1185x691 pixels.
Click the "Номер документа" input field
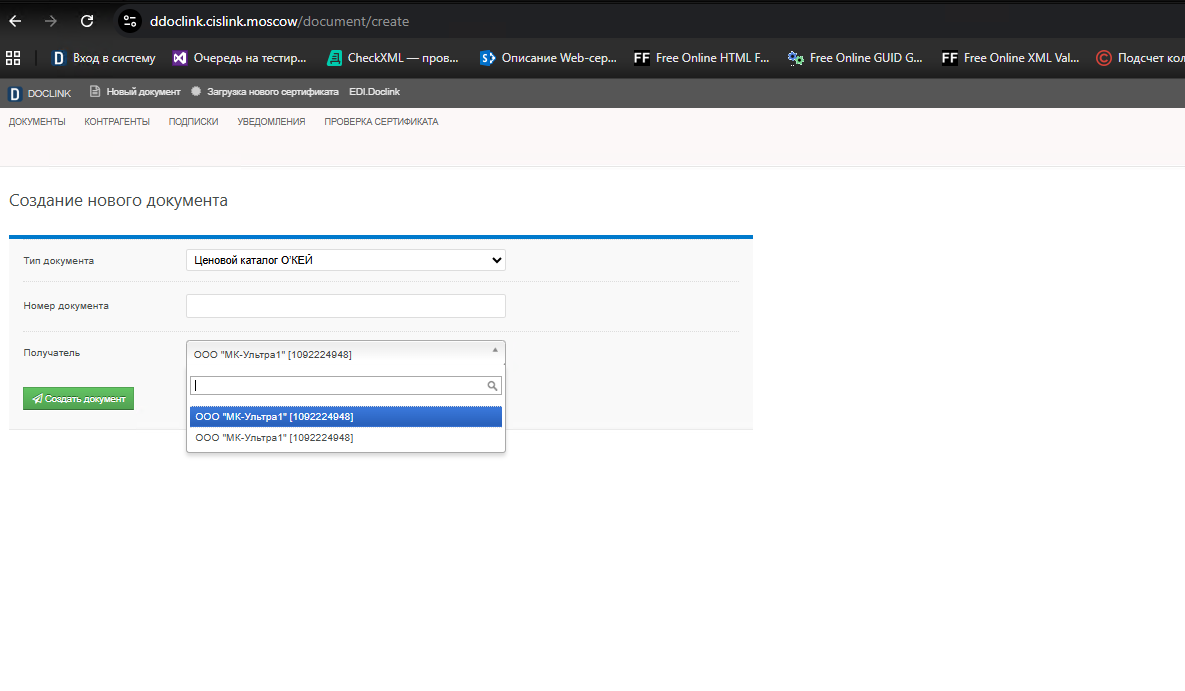click(345, 305)
